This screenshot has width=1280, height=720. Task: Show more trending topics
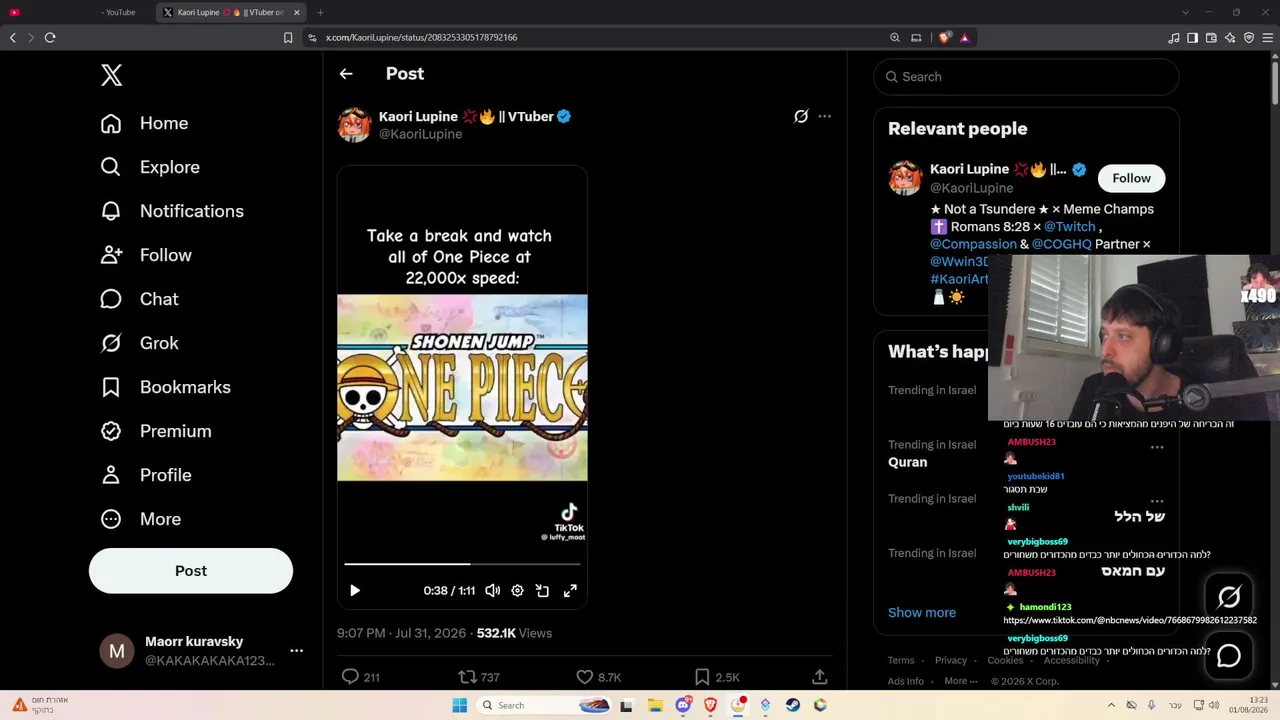(x=922, y=612)
